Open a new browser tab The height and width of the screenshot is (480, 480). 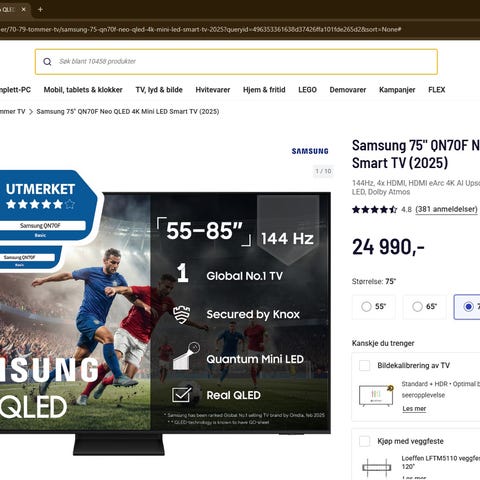40,9
